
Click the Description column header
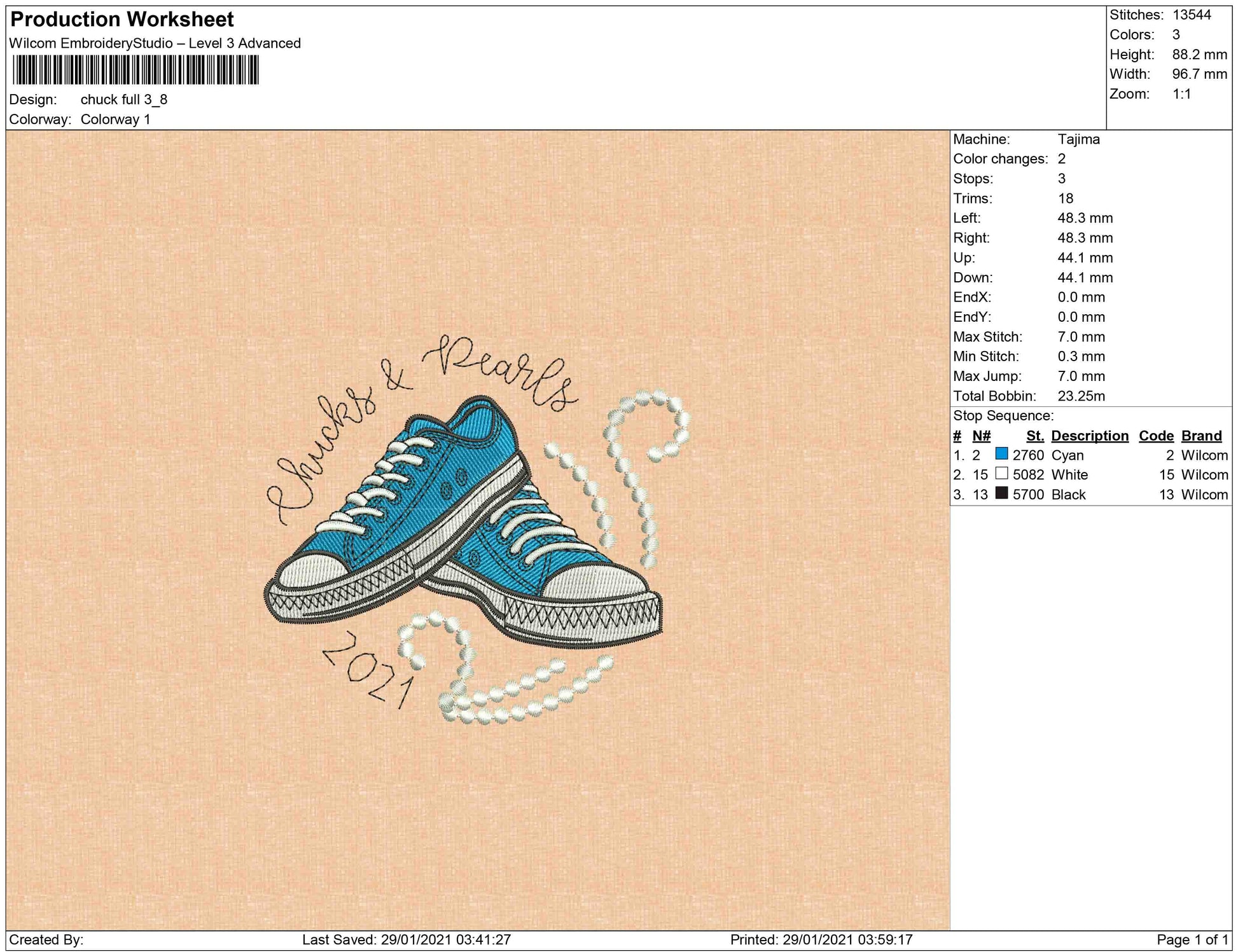coord(1089,436)
